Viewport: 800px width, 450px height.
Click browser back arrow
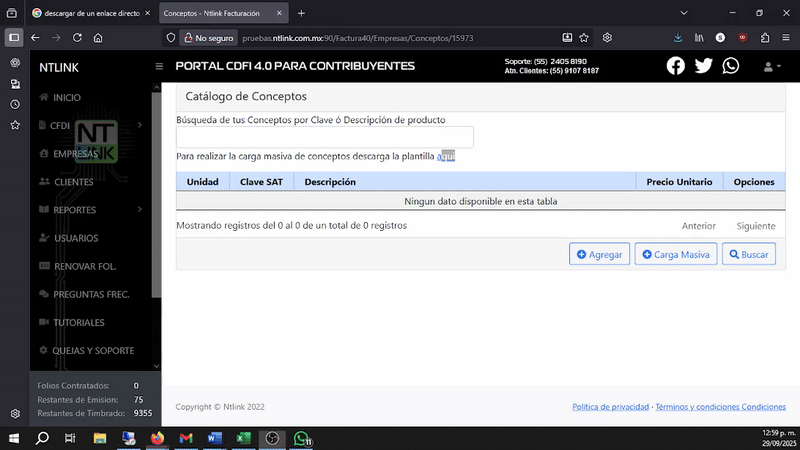[x=35, y=38]
